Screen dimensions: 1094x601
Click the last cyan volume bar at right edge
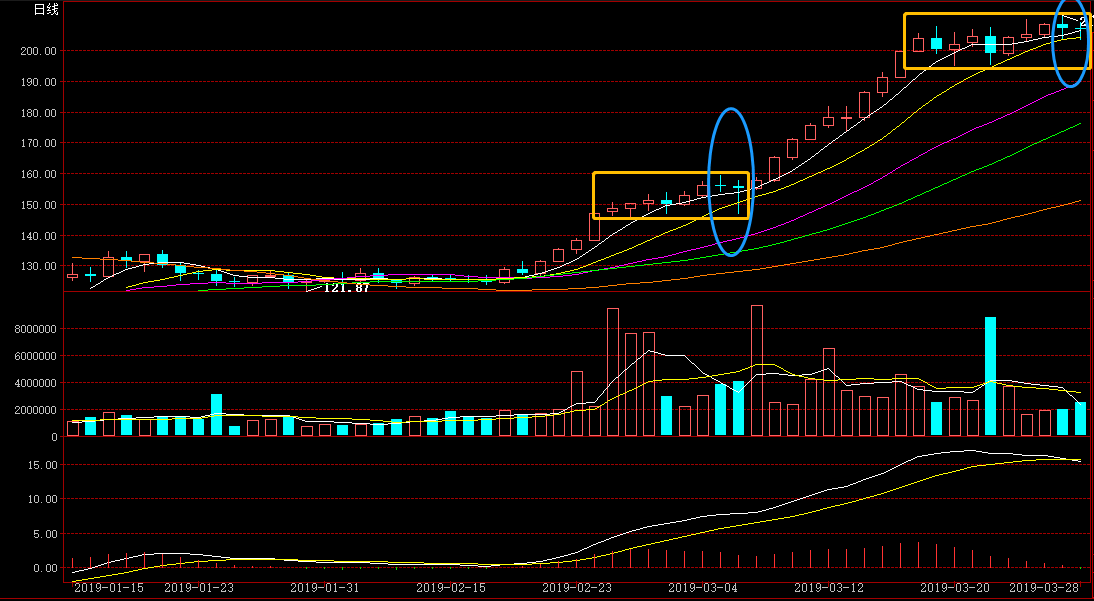click(x=1080, y=419)
